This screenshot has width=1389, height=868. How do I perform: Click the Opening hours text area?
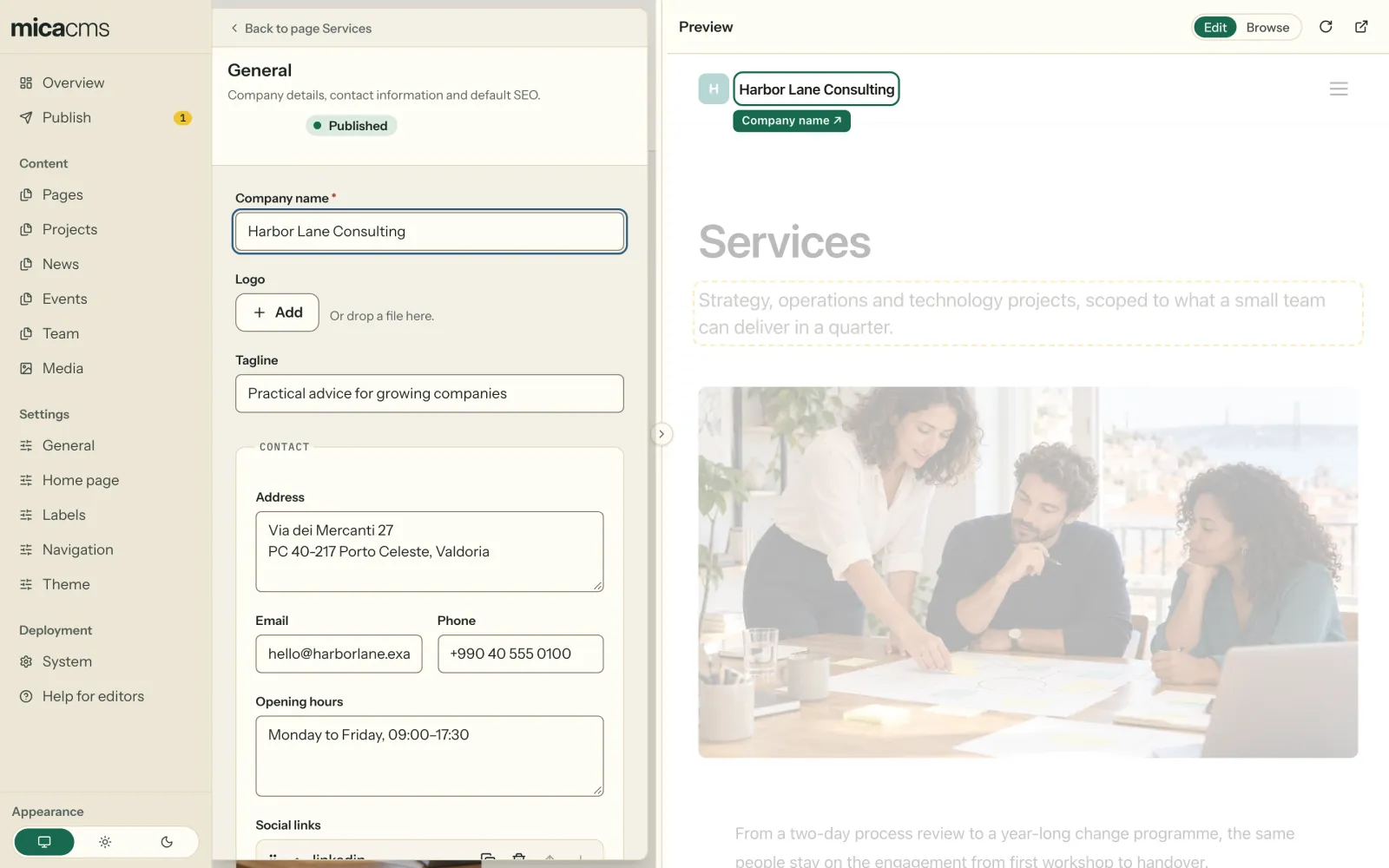tap(430, 756)
